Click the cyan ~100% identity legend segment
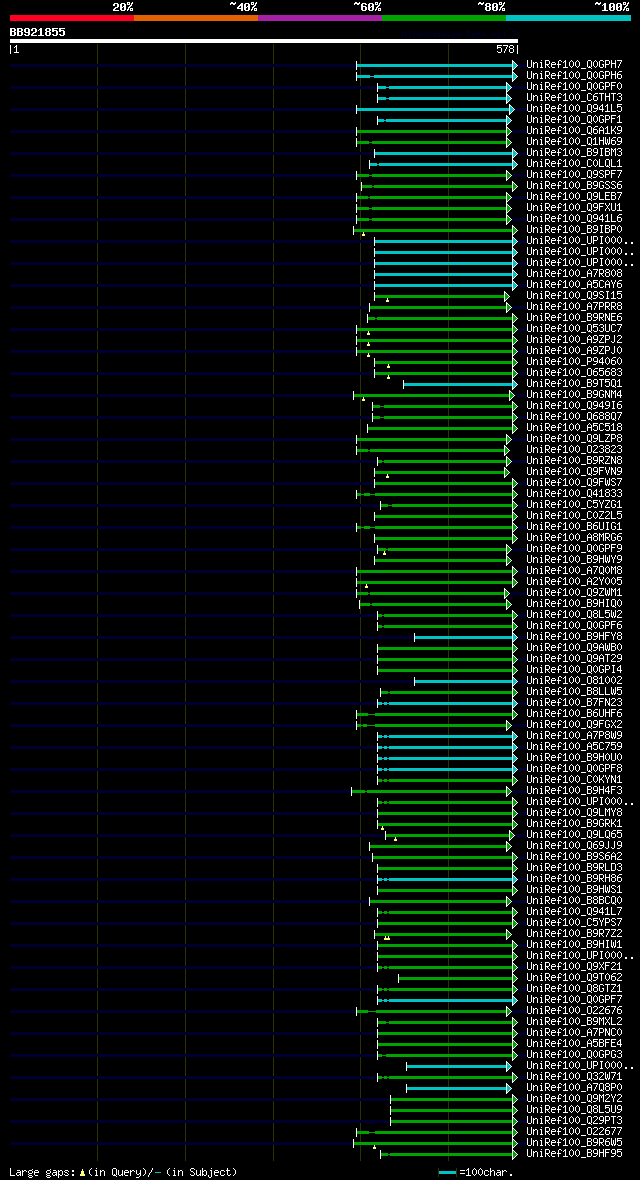The width and height of the screenshot is (640, 1180). [x=568, y=17]
